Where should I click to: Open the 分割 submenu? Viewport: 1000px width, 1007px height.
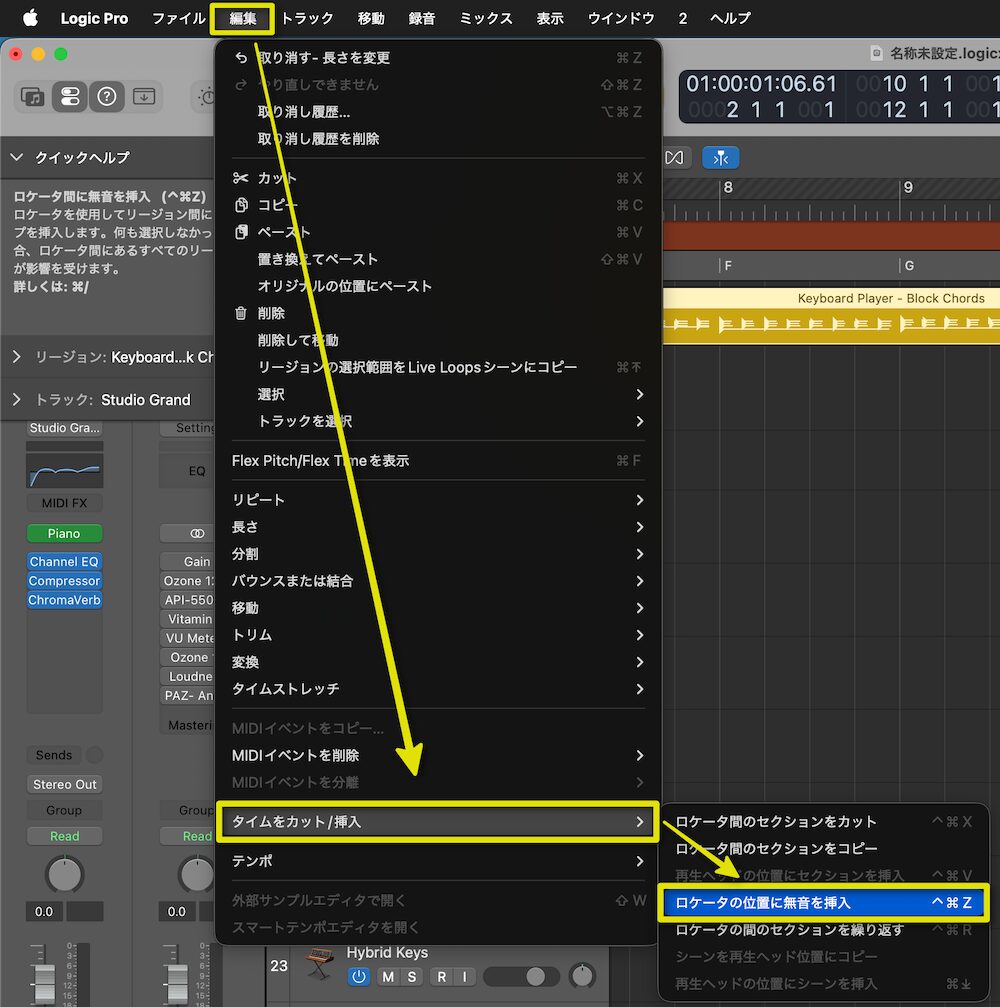(437, 554)
